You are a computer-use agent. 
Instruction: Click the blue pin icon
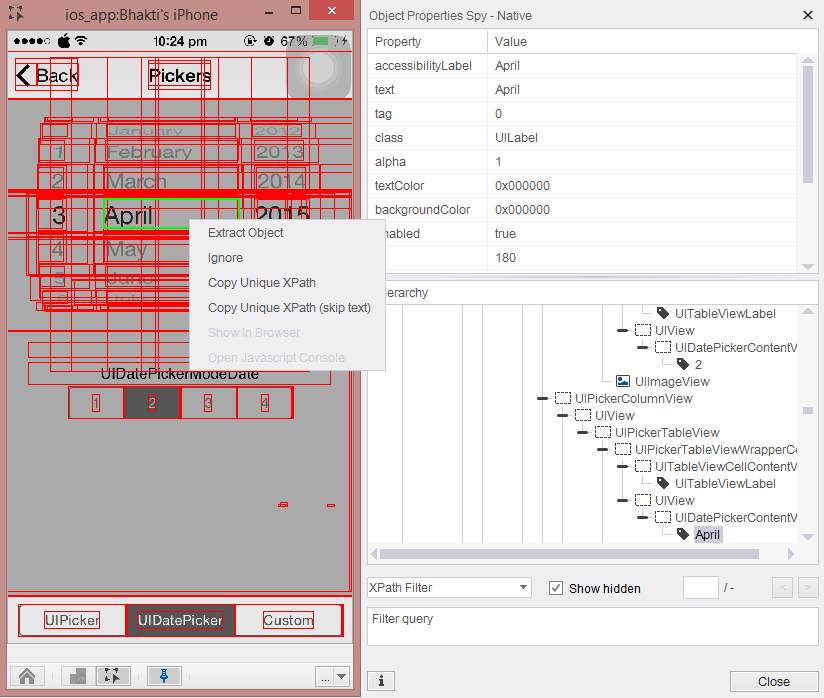tap(164, 676)
